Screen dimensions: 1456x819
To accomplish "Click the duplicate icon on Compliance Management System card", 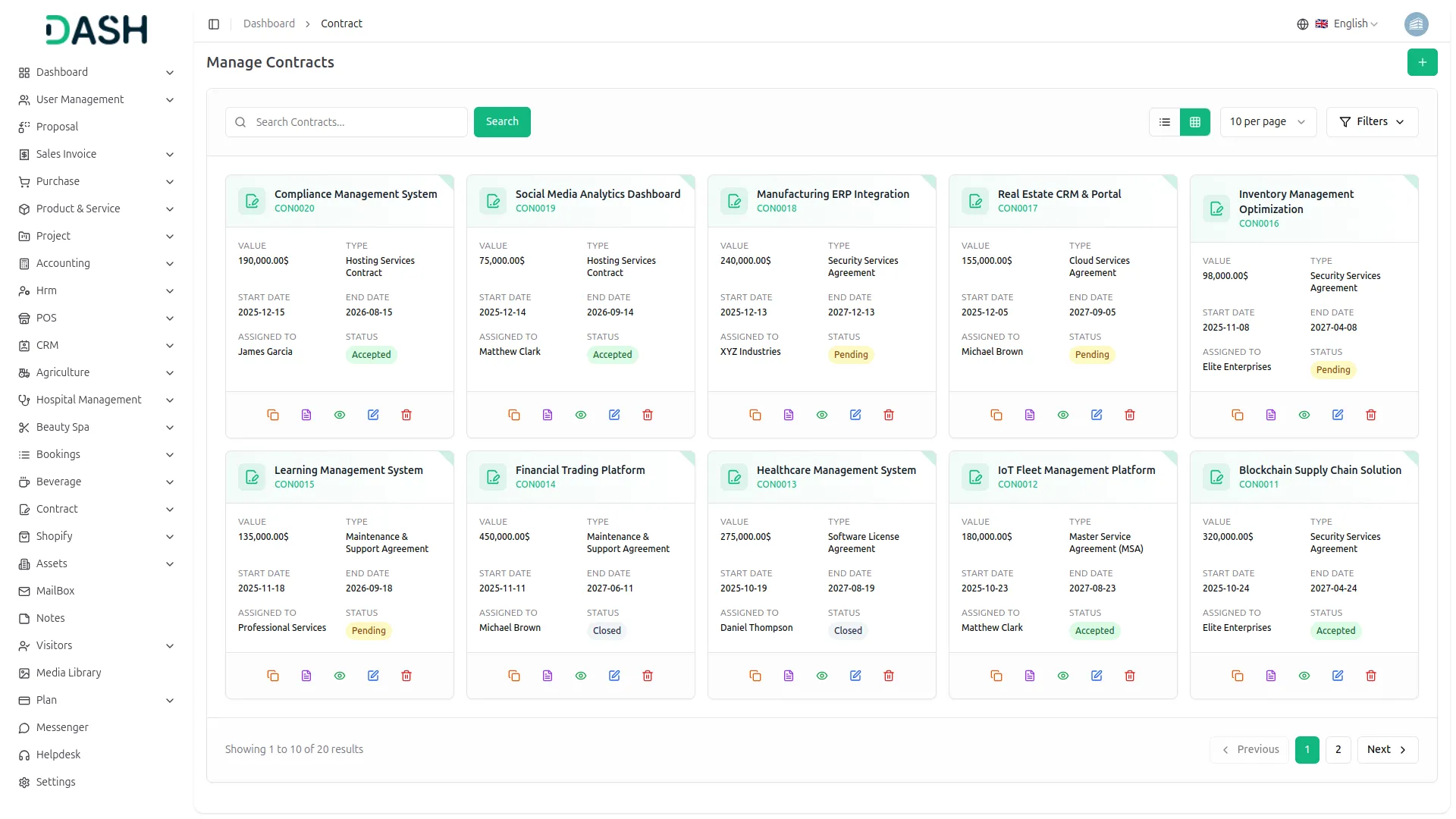I will coord(273,415).
